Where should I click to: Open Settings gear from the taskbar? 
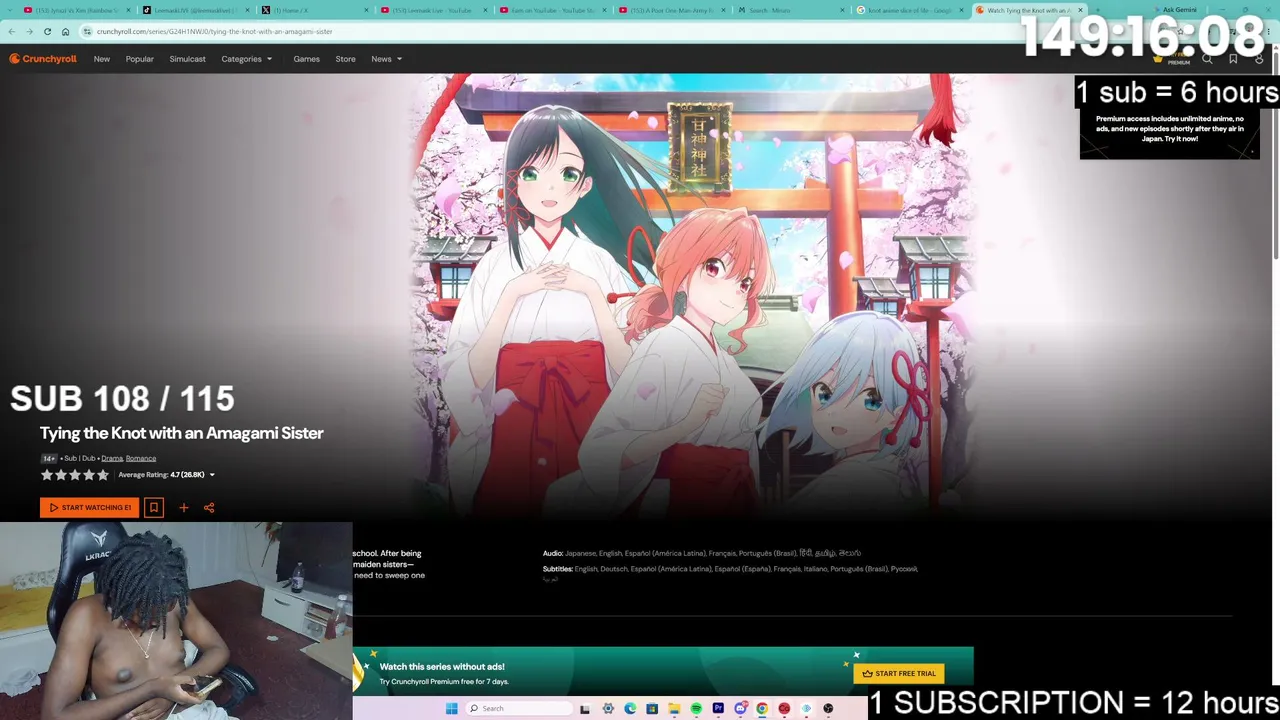[x=608, y=709]
